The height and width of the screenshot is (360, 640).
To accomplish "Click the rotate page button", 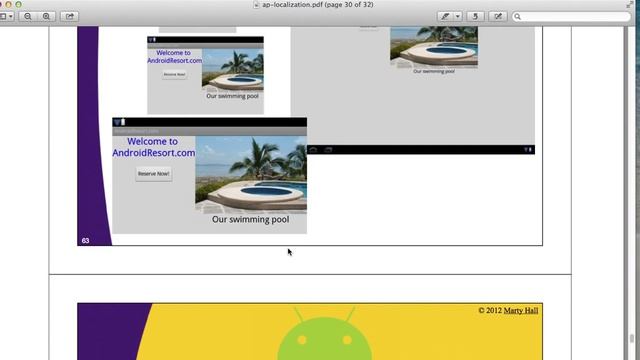I will tap(475, 16).
